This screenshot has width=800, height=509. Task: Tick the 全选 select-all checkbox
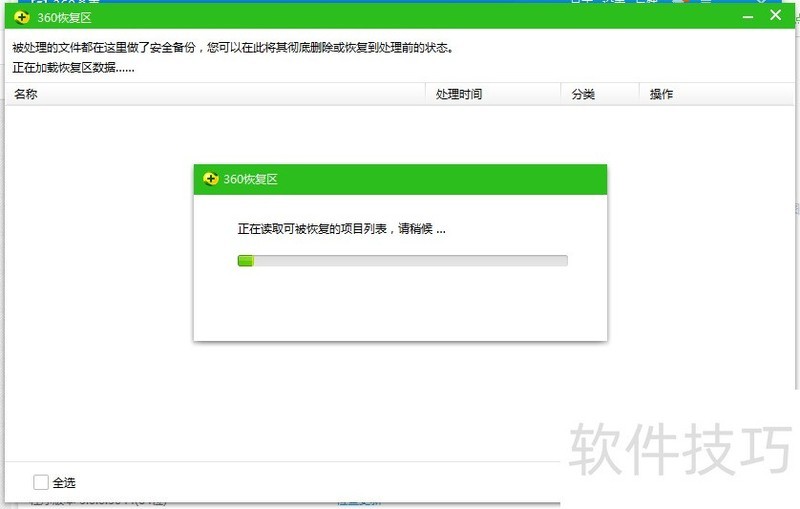click(x=41, y=482)
